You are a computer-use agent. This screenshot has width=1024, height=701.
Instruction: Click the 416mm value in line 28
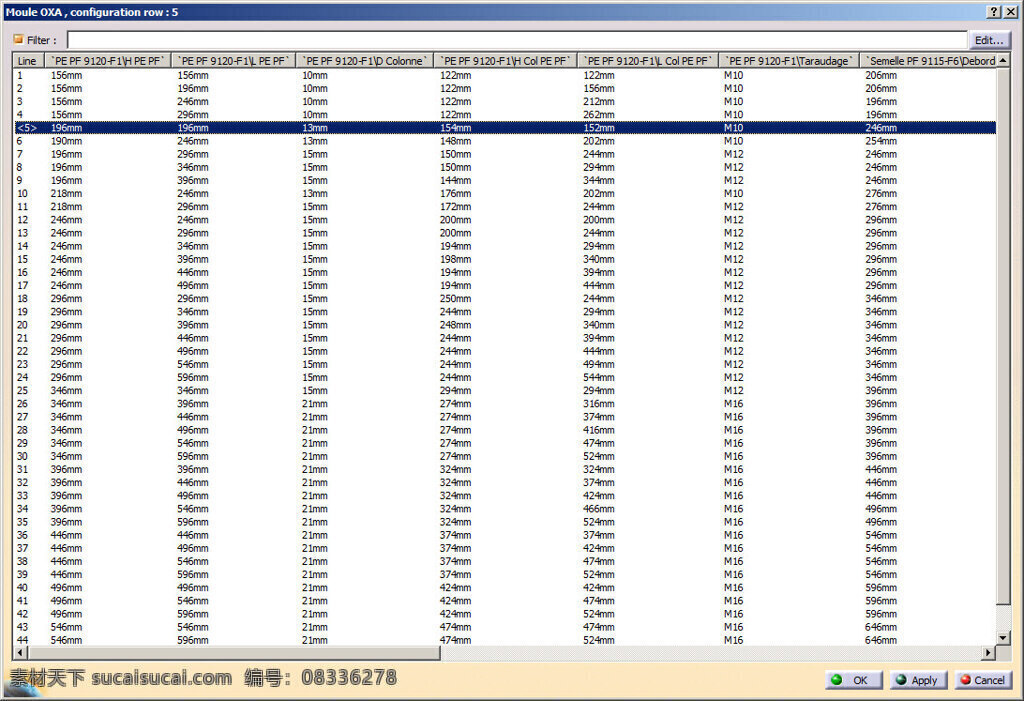click(599, 430)
